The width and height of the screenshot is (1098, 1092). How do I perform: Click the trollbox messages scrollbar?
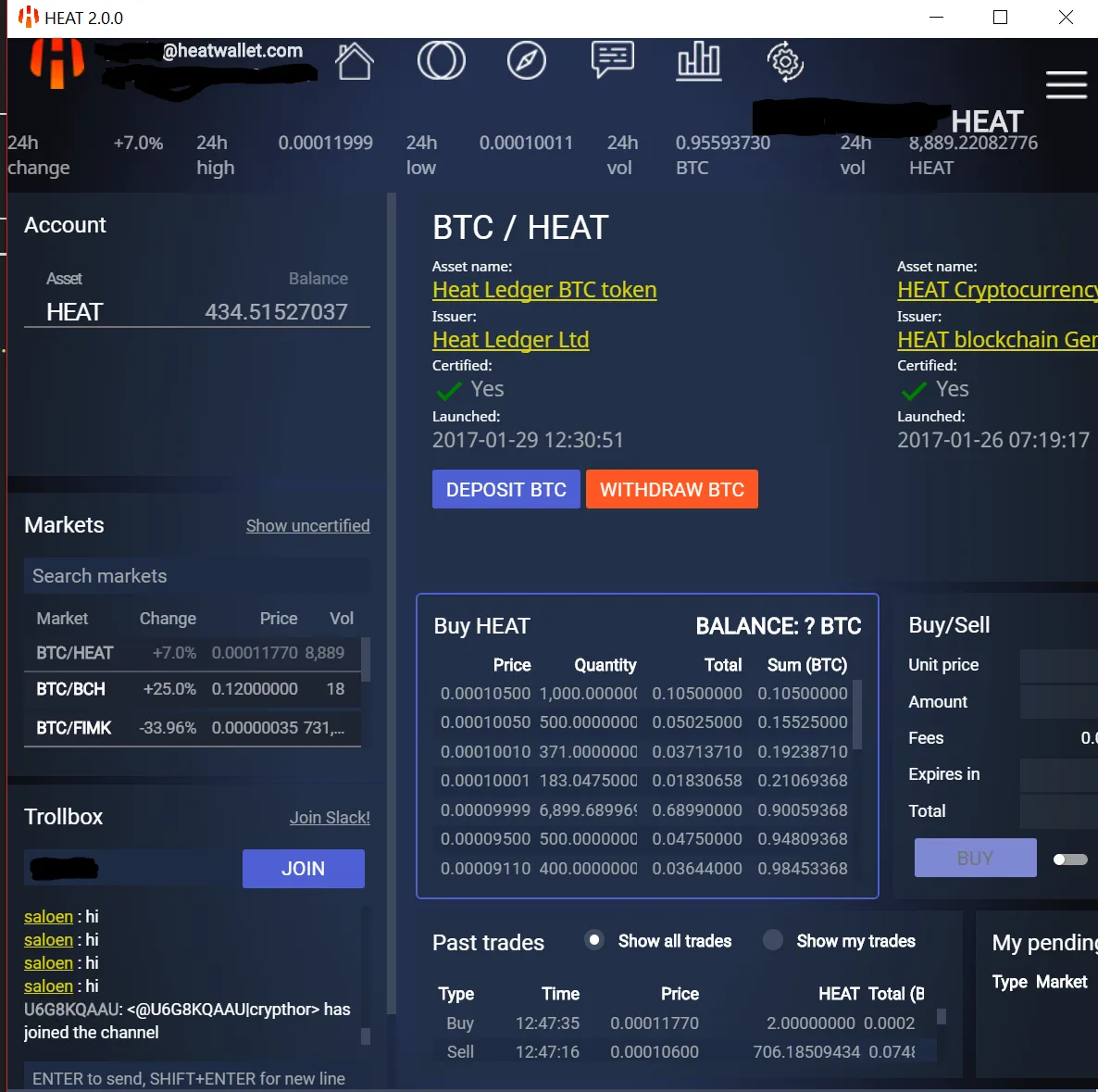365,1036
